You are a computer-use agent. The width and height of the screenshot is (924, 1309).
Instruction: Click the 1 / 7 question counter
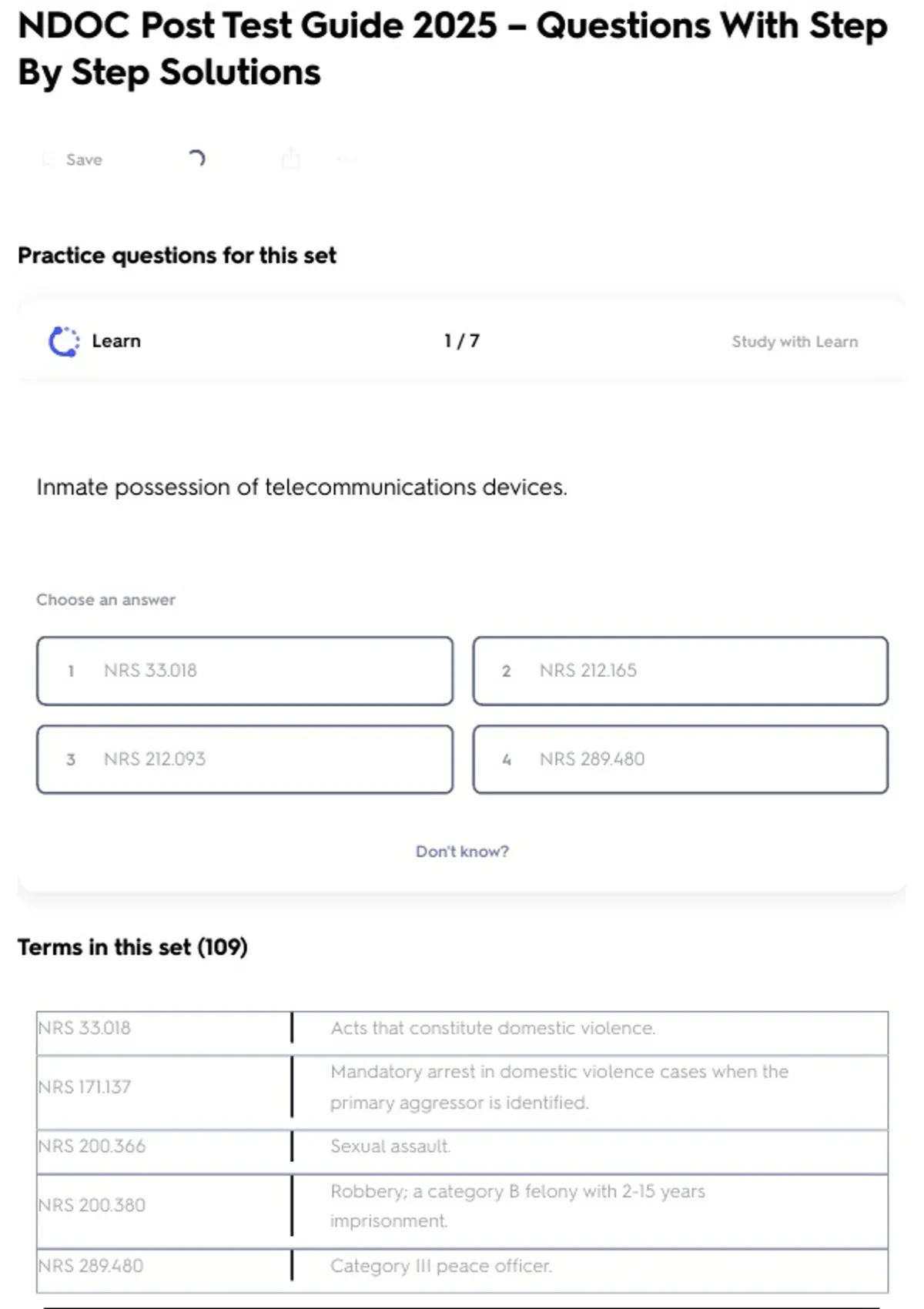461,341
